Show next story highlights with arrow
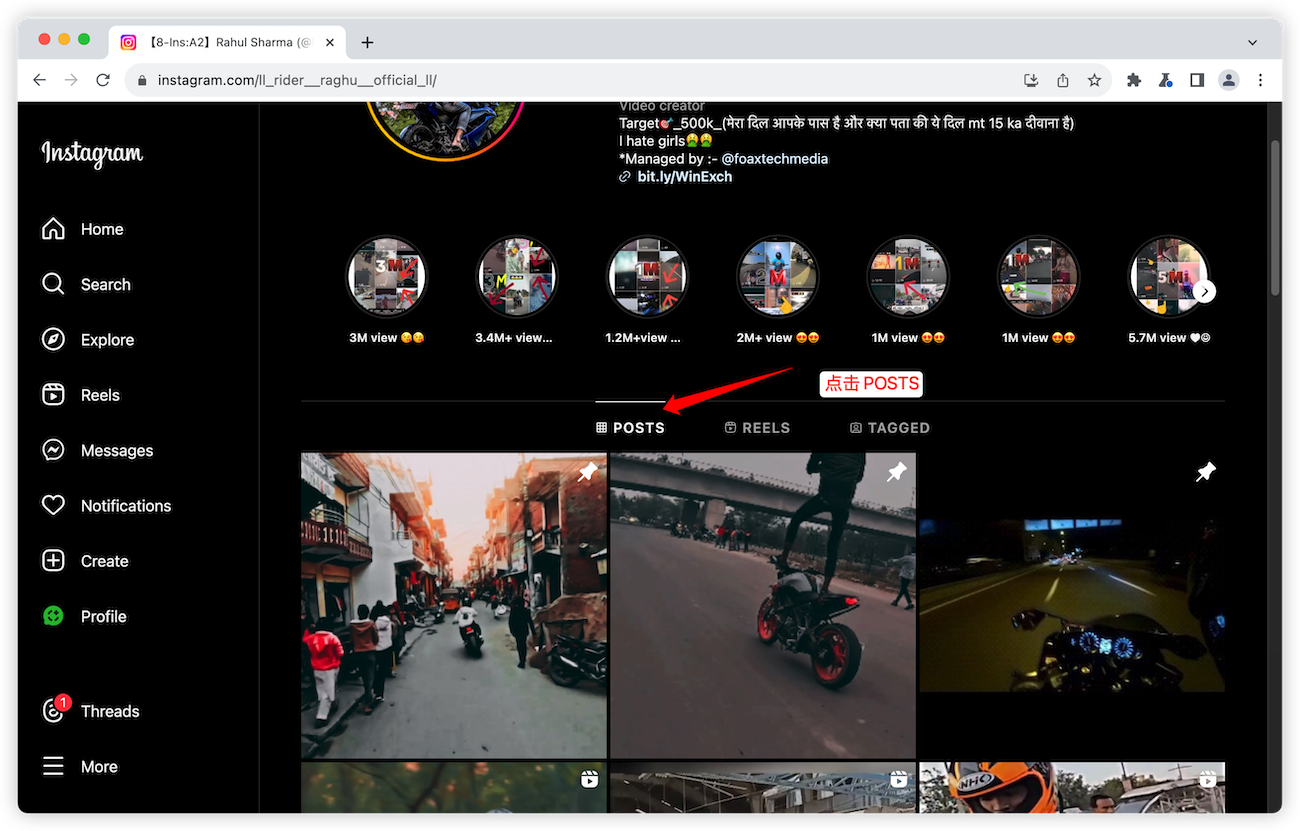Image resolution: width=1300 pixels, height=831 pixels. coord(1205,291)
